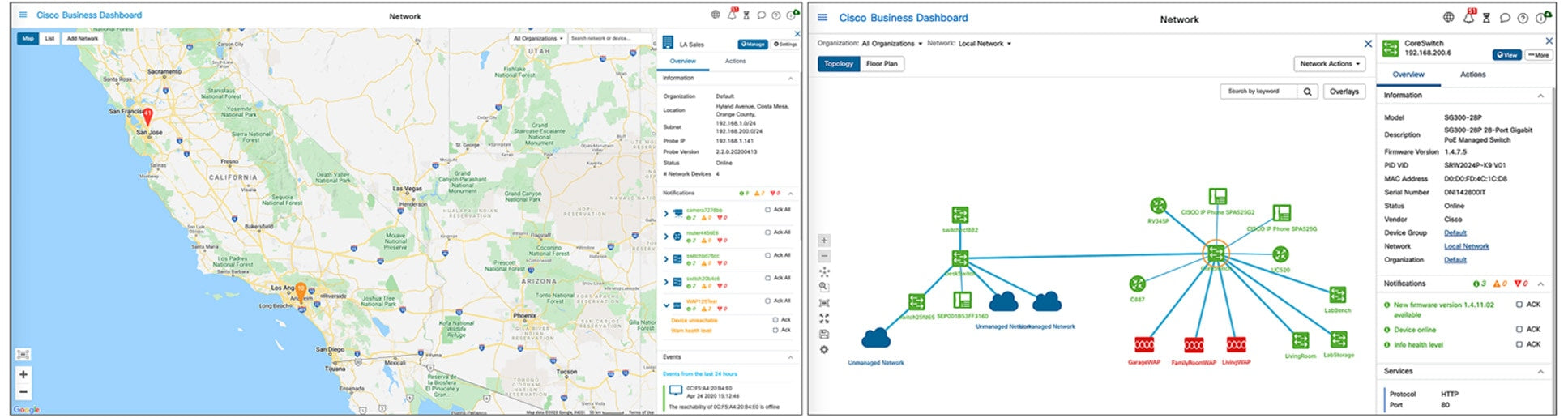This screenshot has height=418, width=1568.
Task: Switch to the List view tab
Action: [x=49, y=38]
